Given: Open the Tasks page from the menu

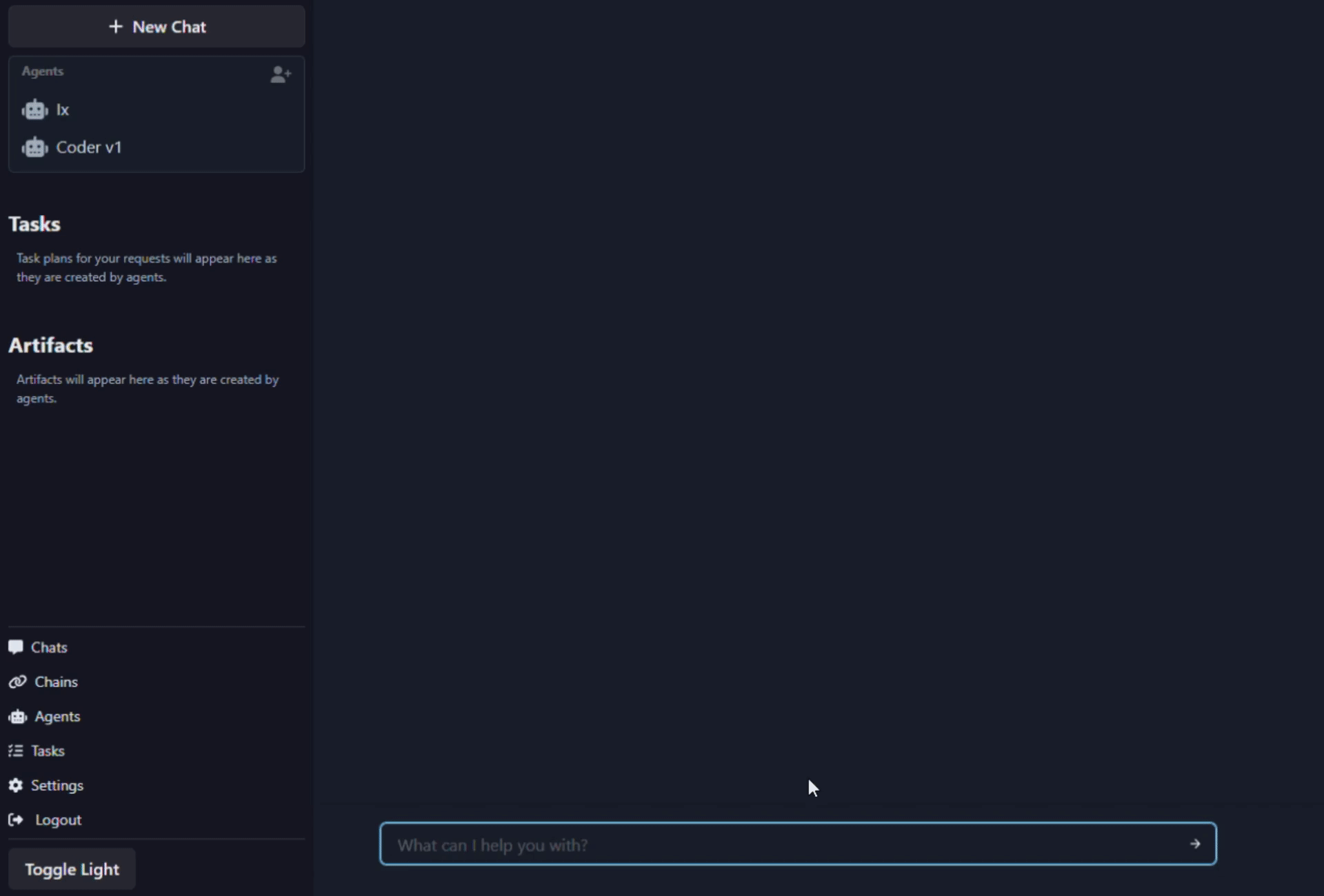Looking at the screenshot, I should pyautogui.click(x=48, y=751).
